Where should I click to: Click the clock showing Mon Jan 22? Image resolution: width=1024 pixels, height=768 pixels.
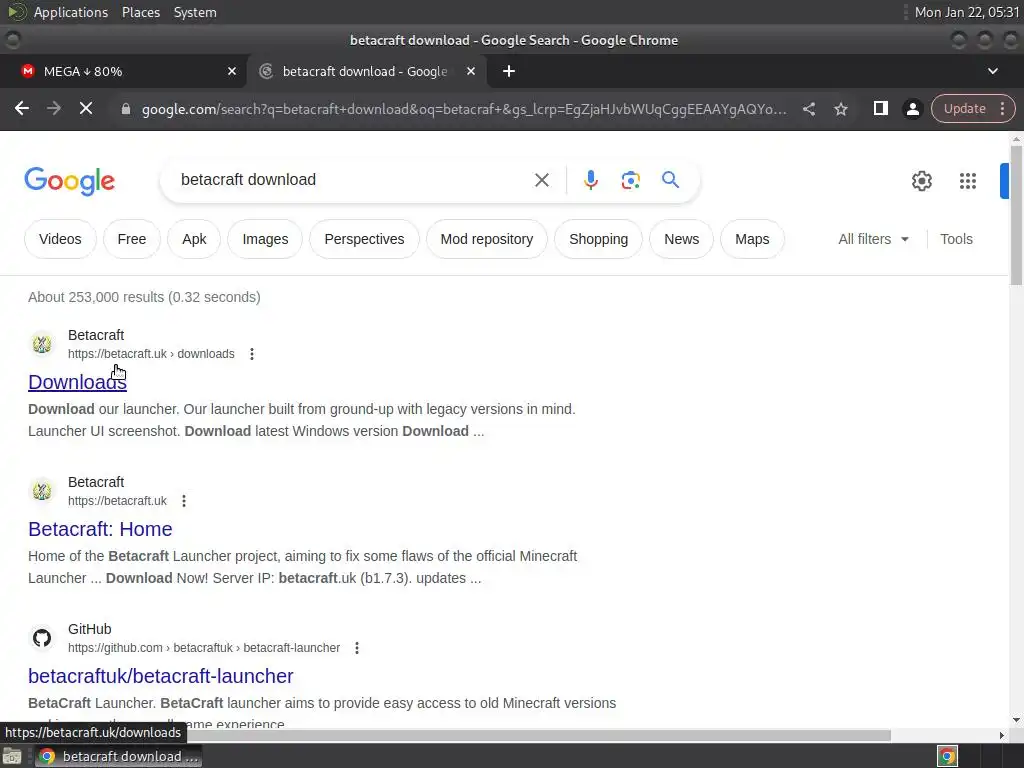(967, 12)
